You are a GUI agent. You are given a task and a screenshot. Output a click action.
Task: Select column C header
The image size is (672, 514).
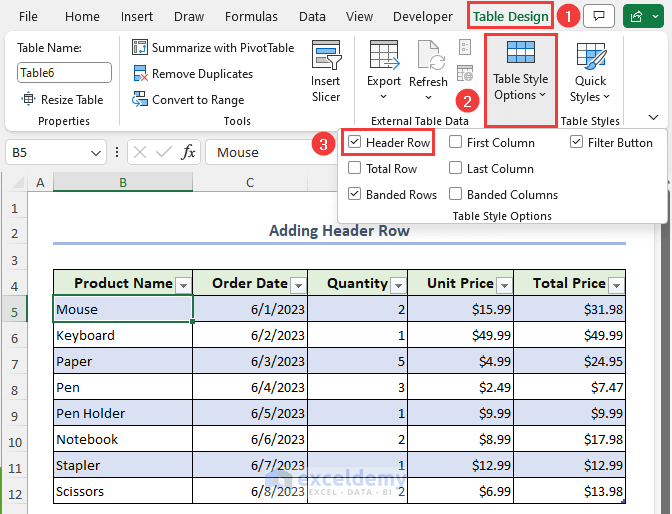pos(250,182)
